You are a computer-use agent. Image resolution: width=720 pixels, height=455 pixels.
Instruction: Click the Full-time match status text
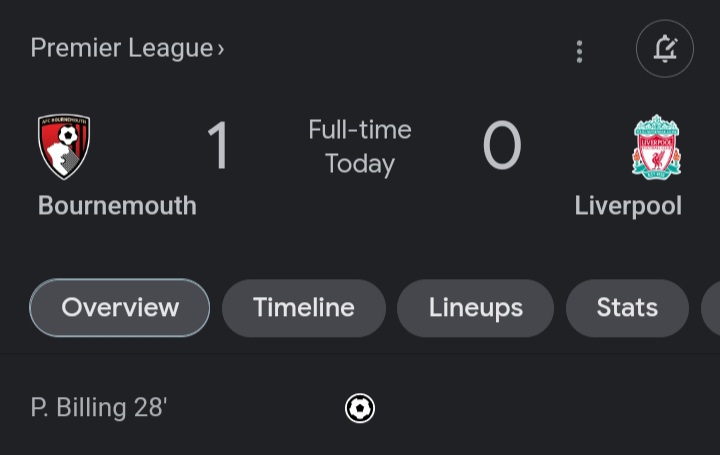[360, 130]
